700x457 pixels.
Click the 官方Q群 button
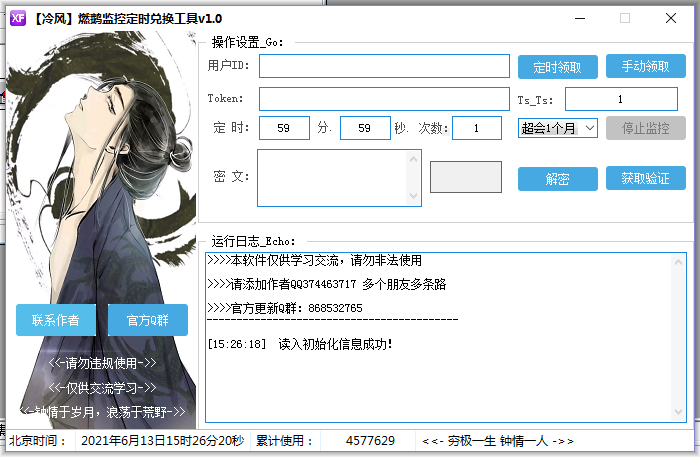147,320
